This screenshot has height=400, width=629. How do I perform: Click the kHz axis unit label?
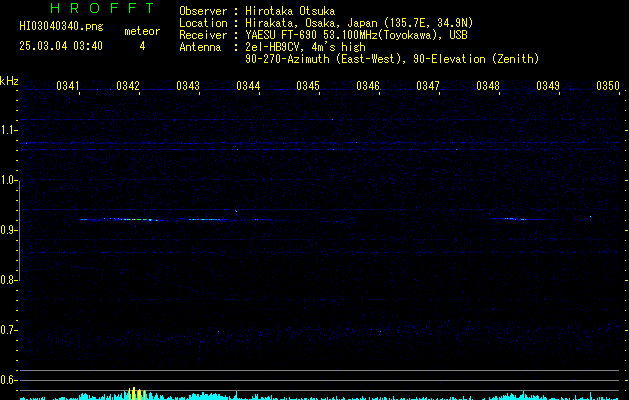pyautogui.click(x=9, y=81)
